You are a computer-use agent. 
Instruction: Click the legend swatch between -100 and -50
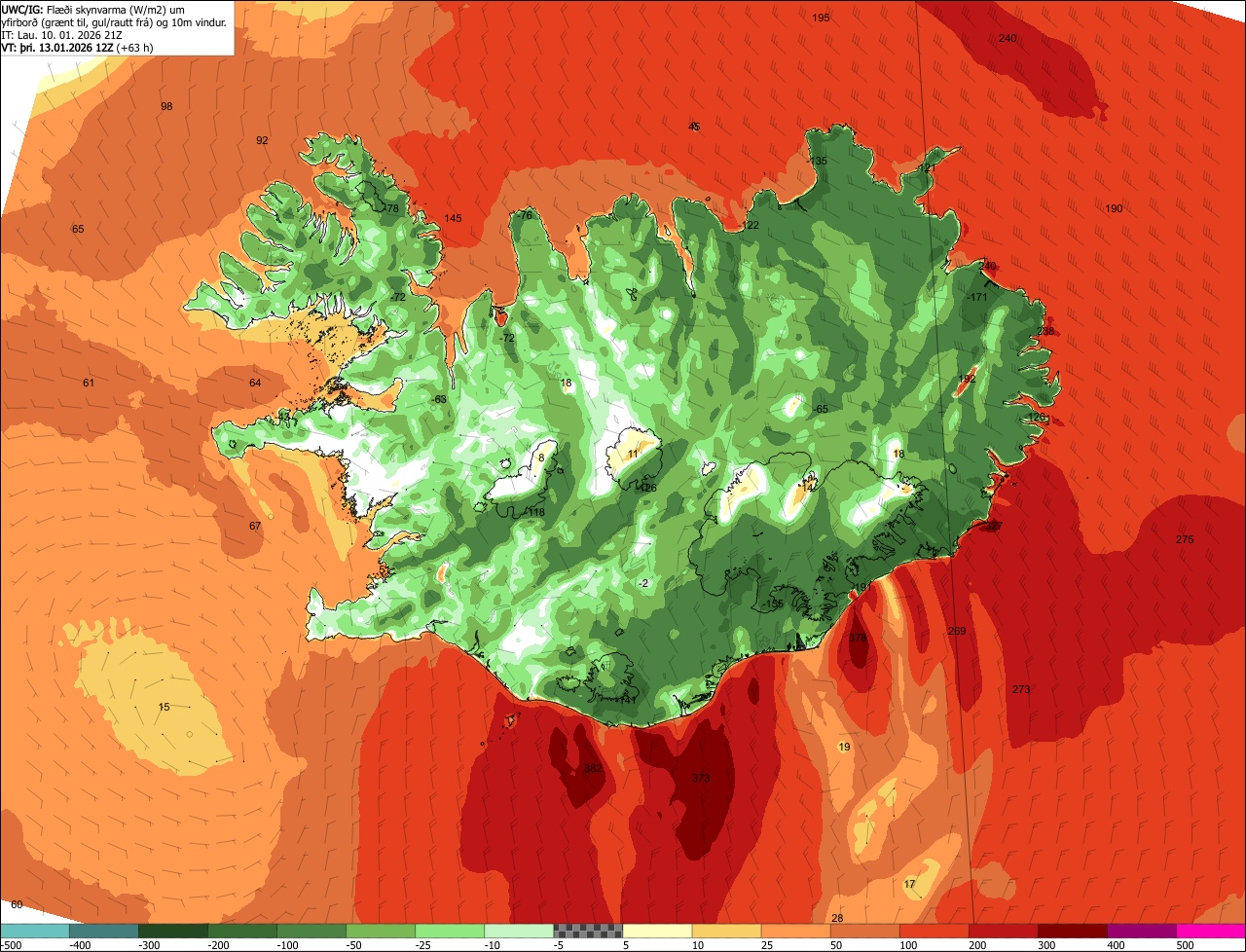(x=311, y=931)
